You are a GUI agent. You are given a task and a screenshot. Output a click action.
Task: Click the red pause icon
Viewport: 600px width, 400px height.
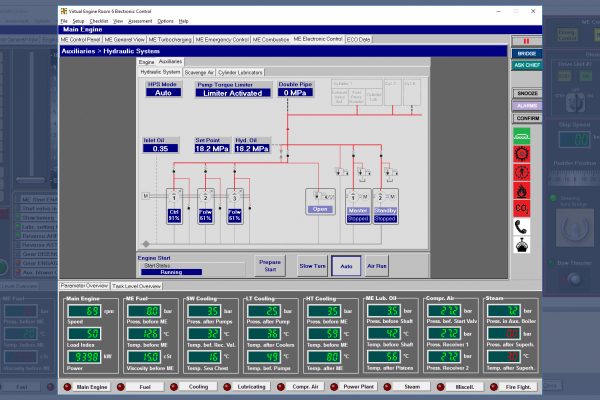coord(526,41)
